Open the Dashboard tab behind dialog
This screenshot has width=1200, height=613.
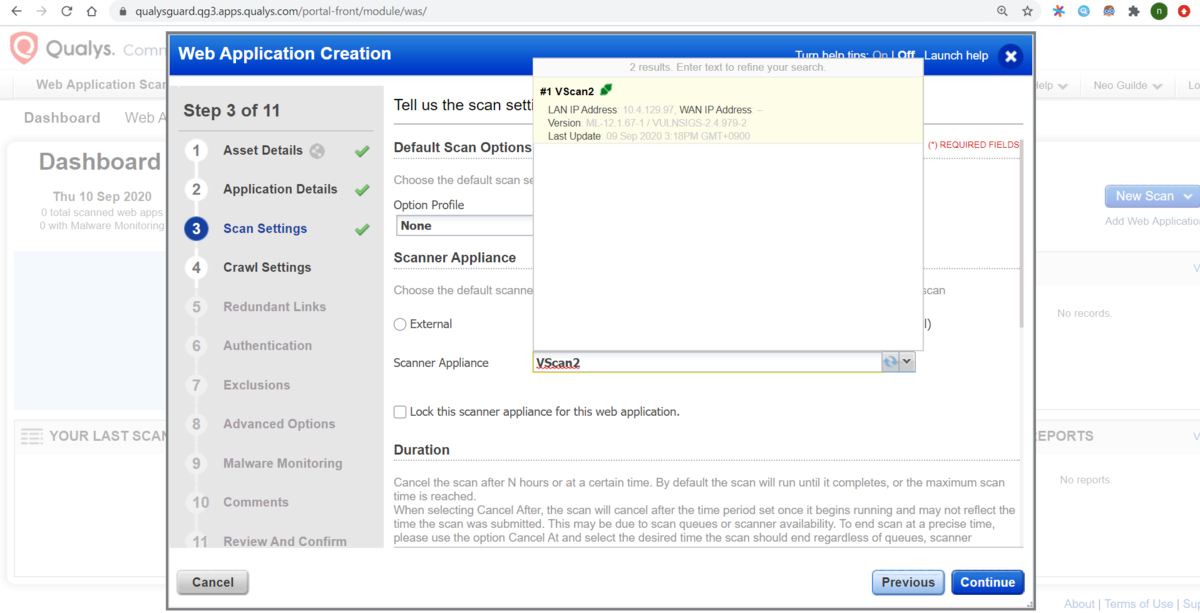[x=62, y=118]
